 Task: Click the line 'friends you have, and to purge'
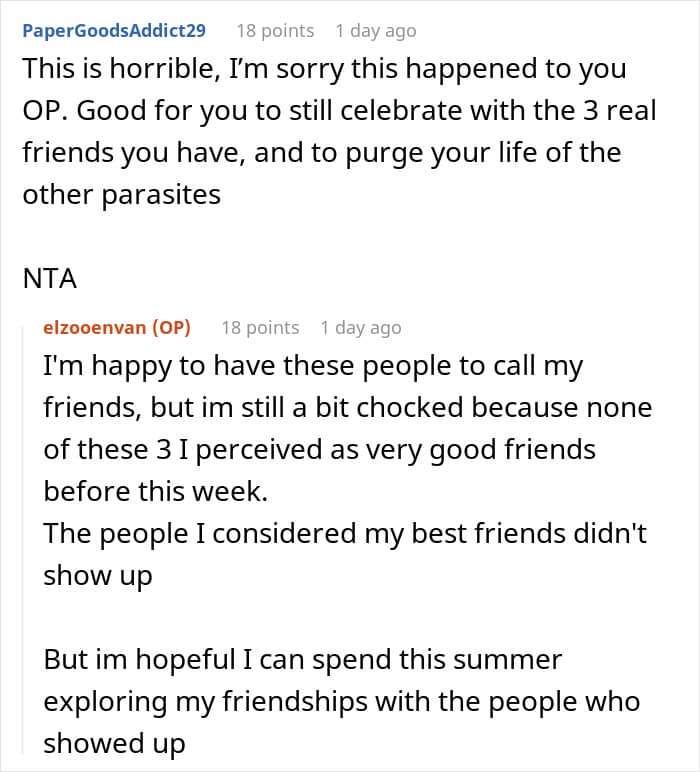coord(322,153)
